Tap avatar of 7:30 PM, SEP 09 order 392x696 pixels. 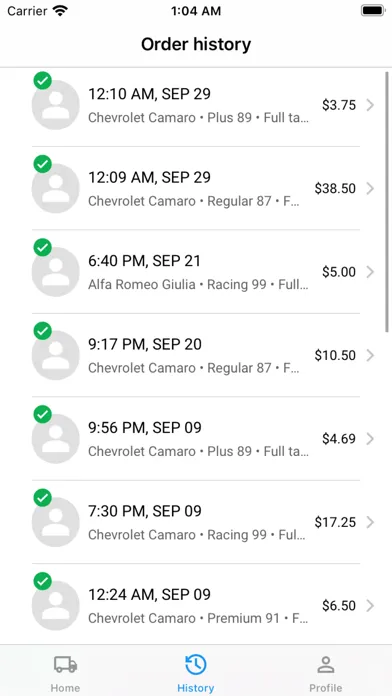click(55, 522)
